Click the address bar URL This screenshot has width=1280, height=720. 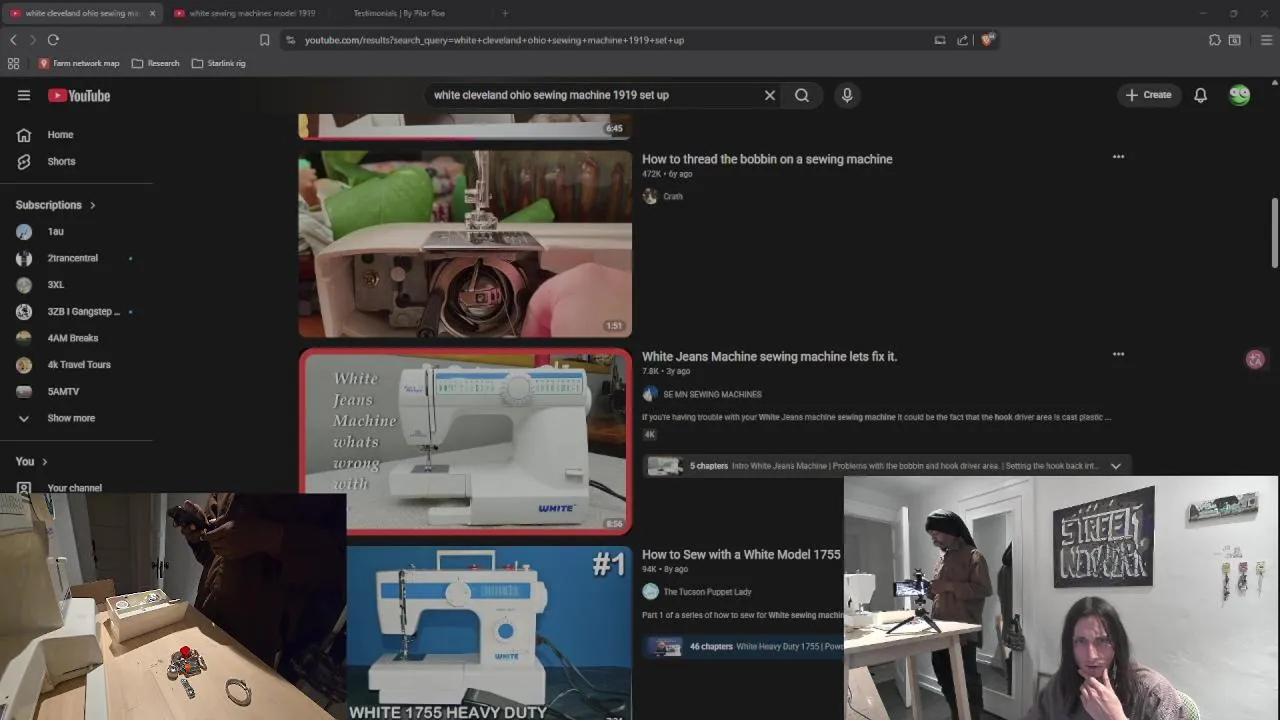click(494, 40)
